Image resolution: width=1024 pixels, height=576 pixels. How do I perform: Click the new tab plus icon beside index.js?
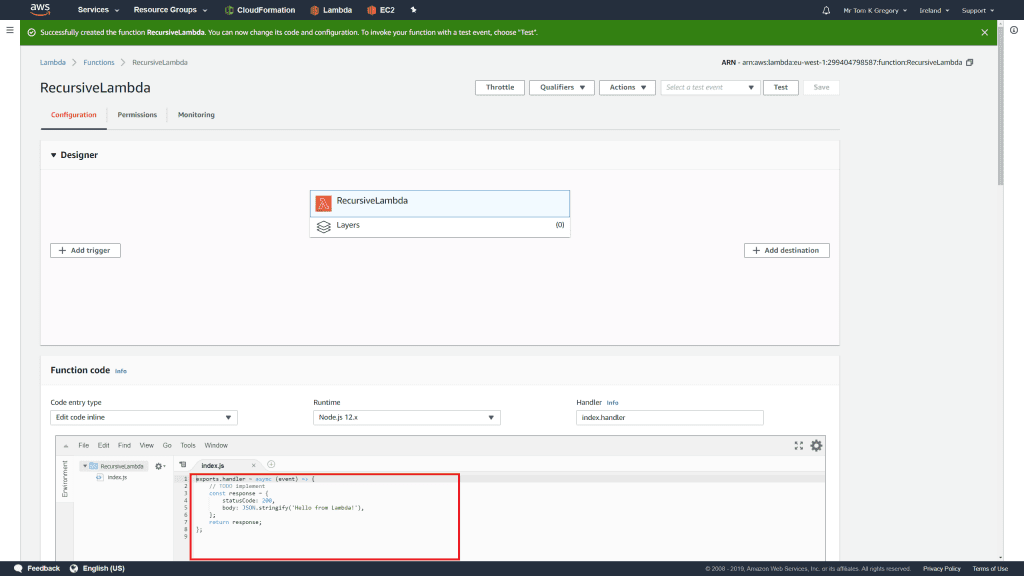point(271,465)
